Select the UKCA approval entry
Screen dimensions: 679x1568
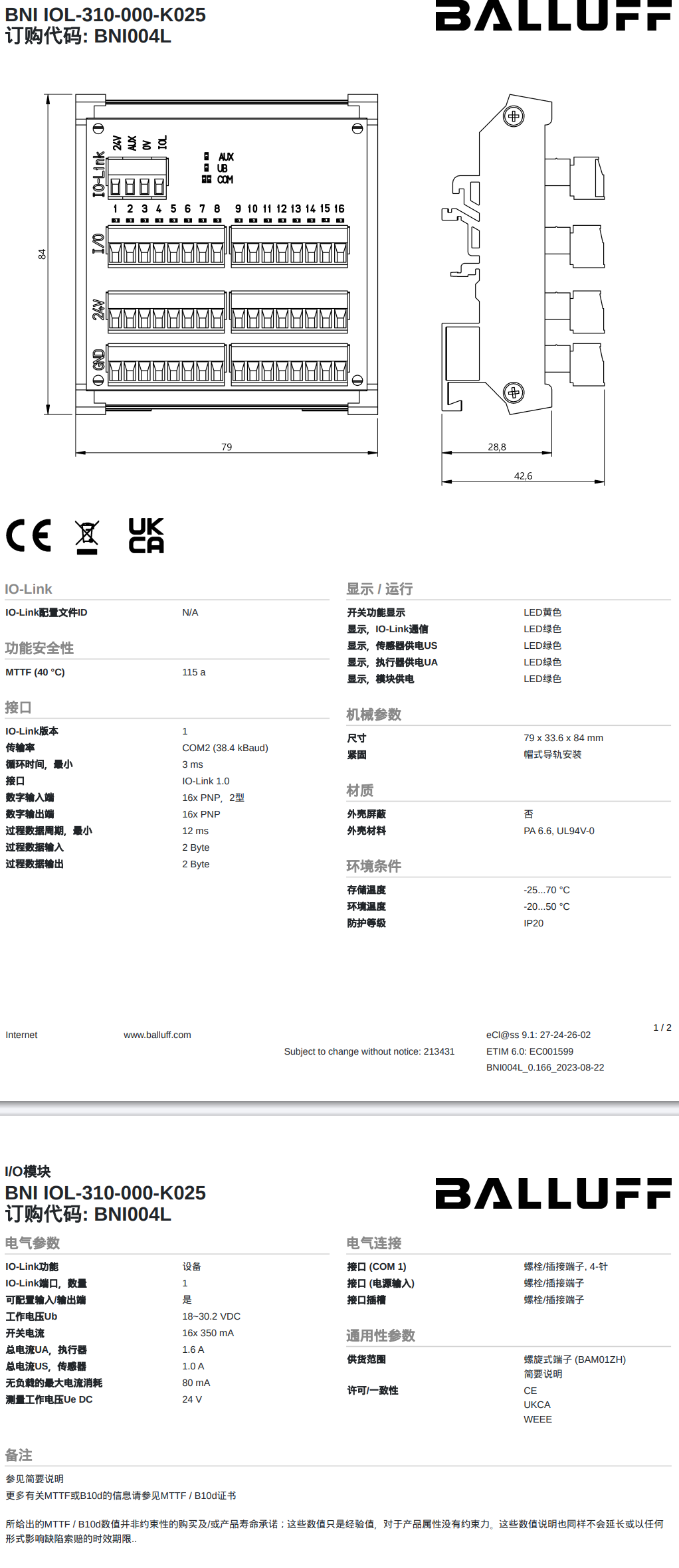tap(537, 1405)
